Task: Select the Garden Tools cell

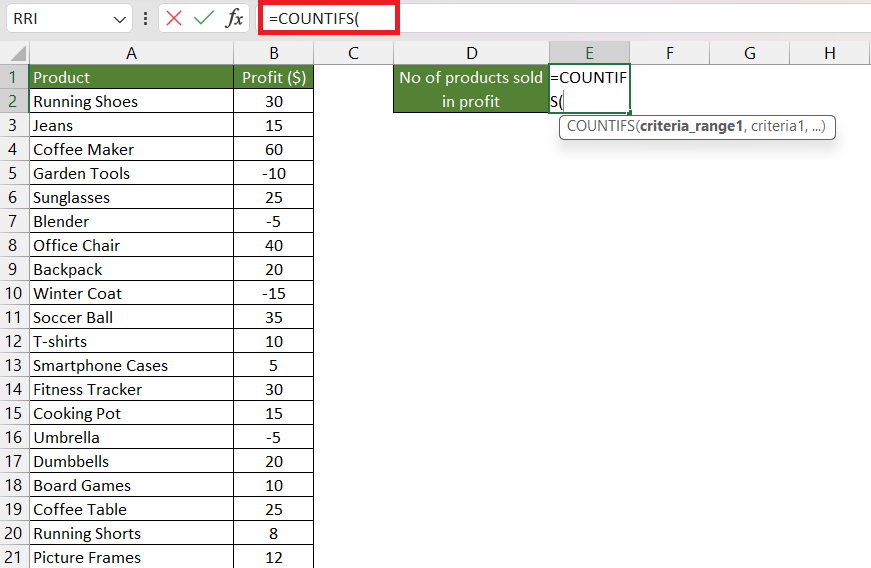Action: pyautogui.click(x=131, y=173)
